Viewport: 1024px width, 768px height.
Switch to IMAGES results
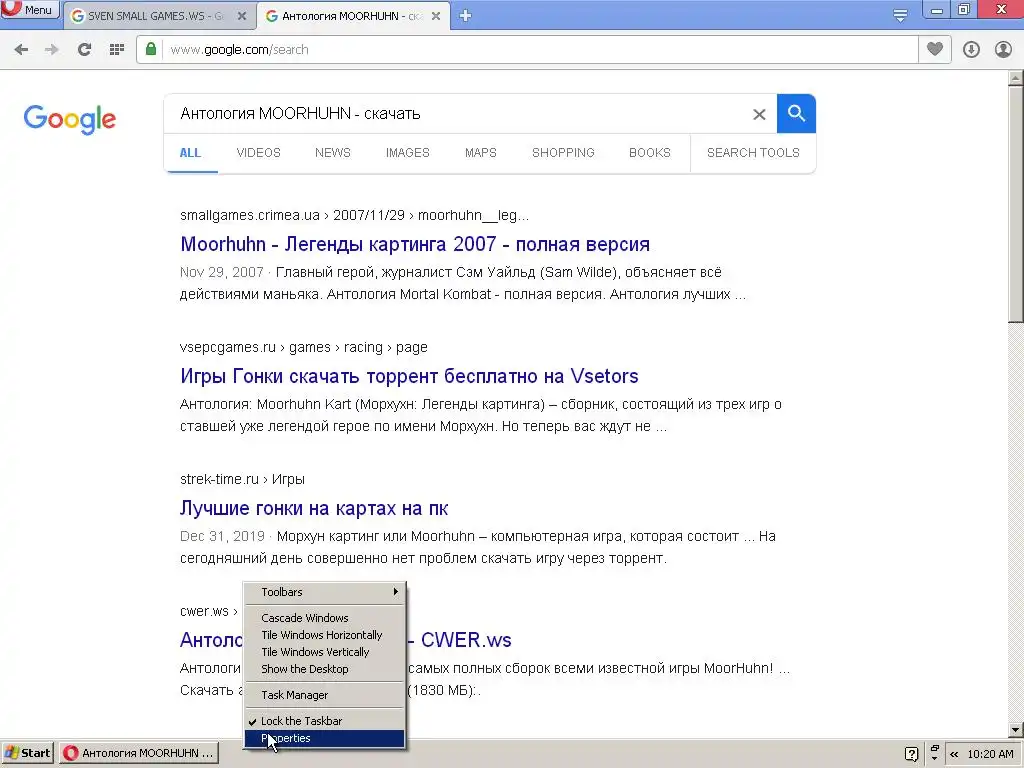point(408,153)
